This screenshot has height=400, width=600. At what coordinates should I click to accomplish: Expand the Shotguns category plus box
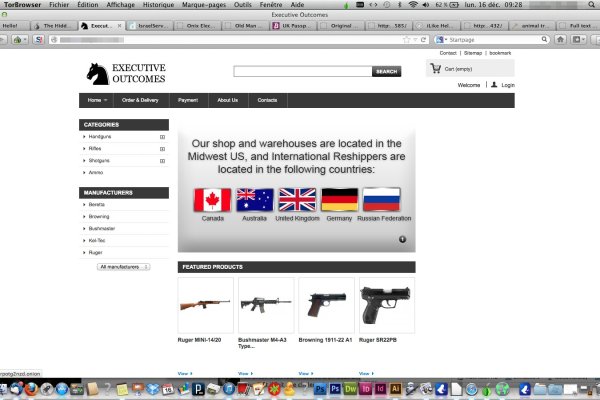coord(162,160)
